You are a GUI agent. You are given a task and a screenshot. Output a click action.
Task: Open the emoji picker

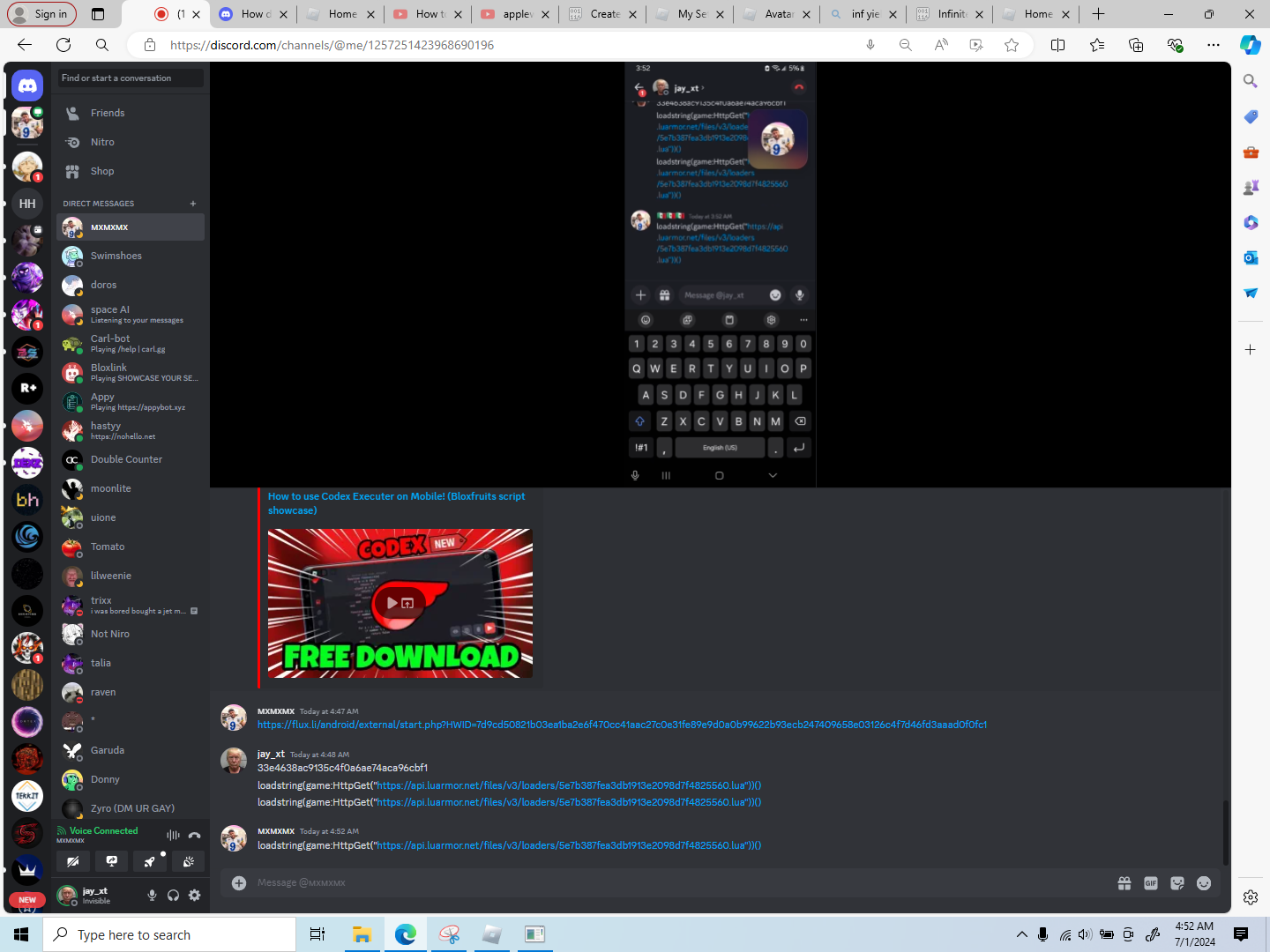[x=1204, y=882]
